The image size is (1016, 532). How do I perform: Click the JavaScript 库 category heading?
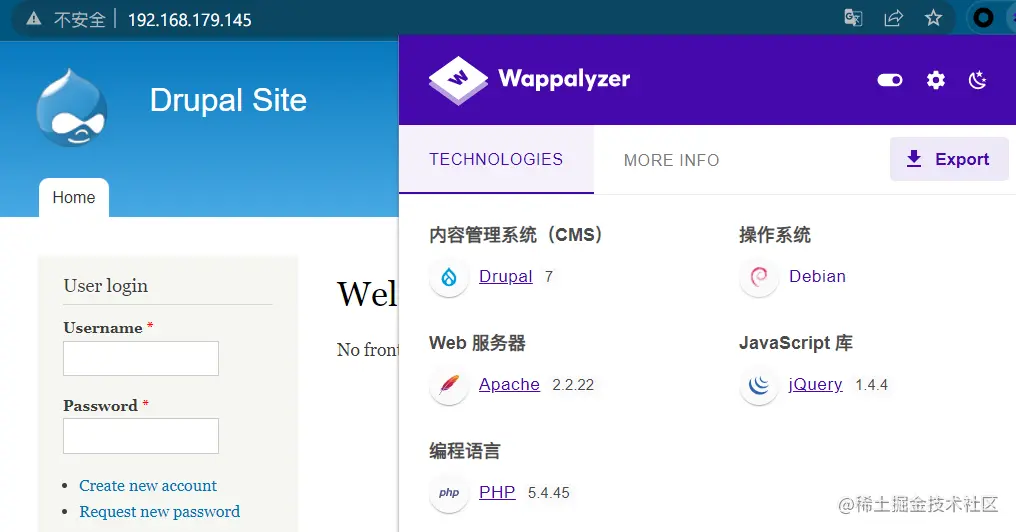[796, 343]
